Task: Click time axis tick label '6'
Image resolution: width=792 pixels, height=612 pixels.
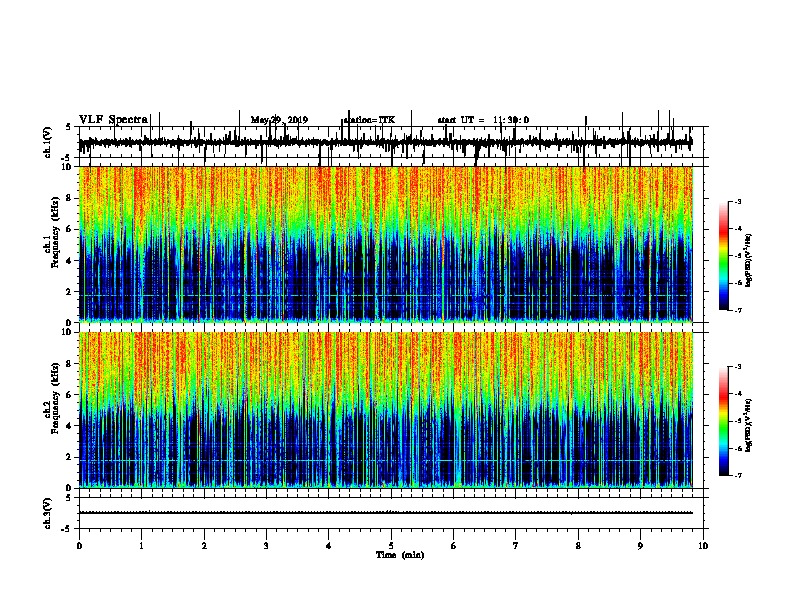Action: 454,546
